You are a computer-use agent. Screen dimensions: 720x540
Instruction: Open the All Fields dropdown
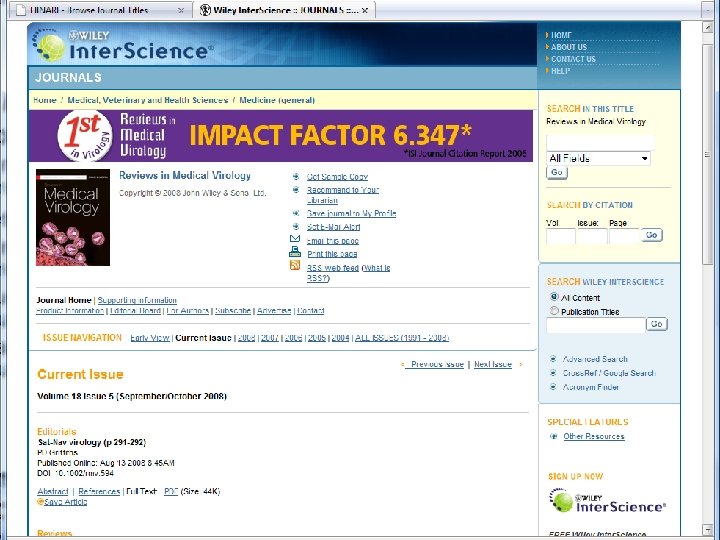coord(598,158)
